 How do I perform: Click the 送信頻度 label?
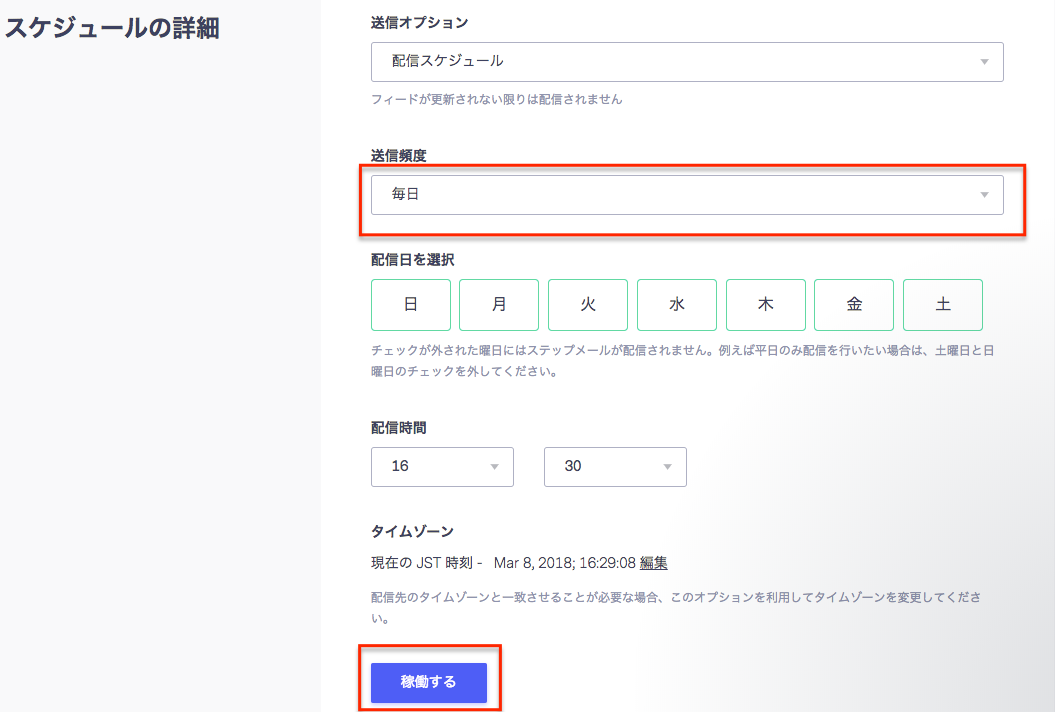click(x=398, y=155)
